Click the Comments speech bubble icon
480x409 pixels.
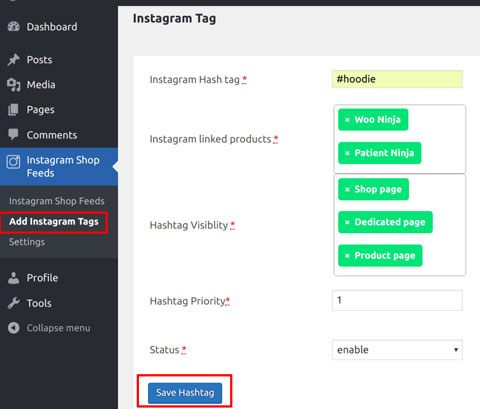click(x=13, y=135)
